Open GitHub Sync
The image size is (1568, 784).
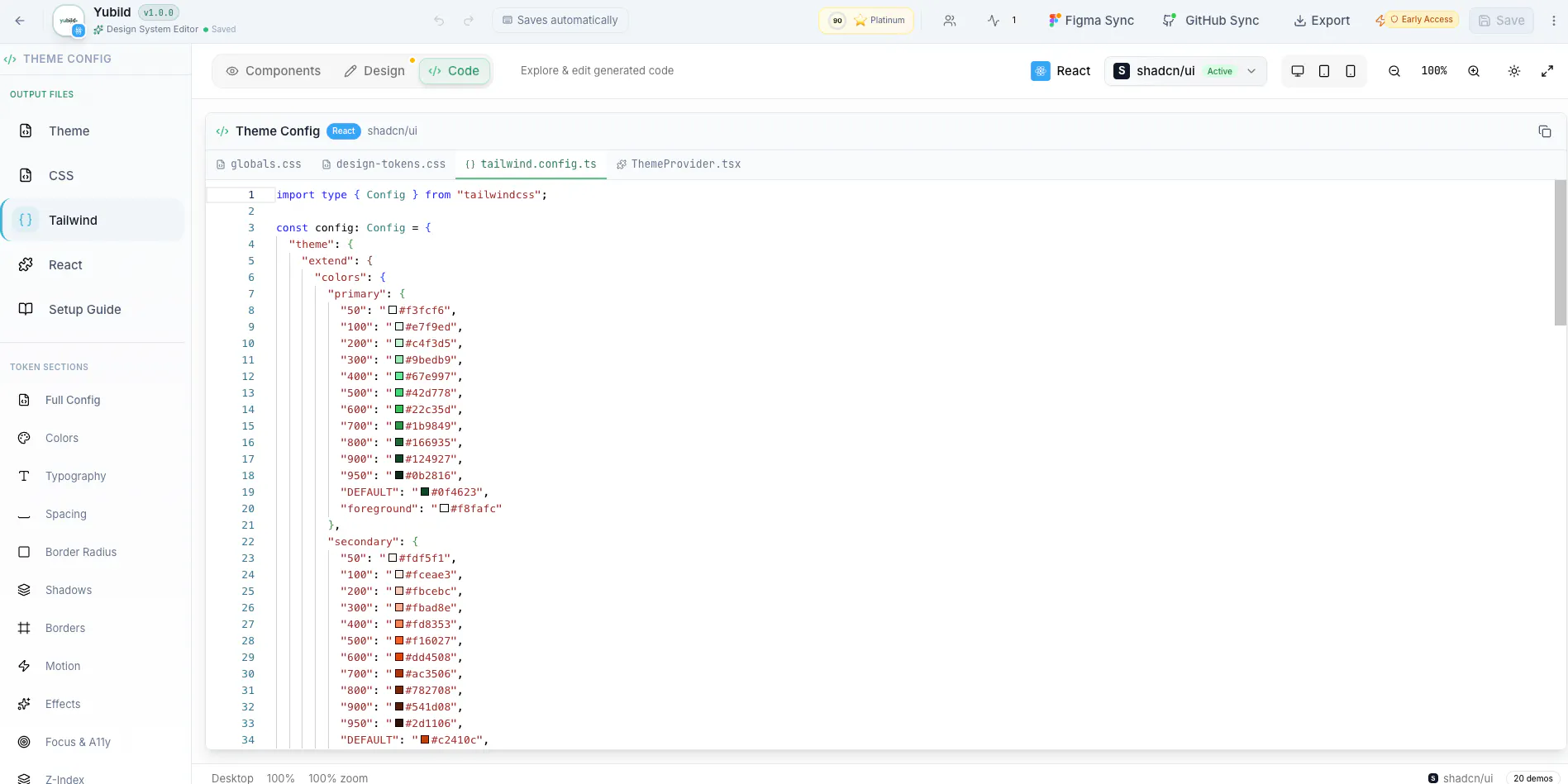(x=1211, y=21)
